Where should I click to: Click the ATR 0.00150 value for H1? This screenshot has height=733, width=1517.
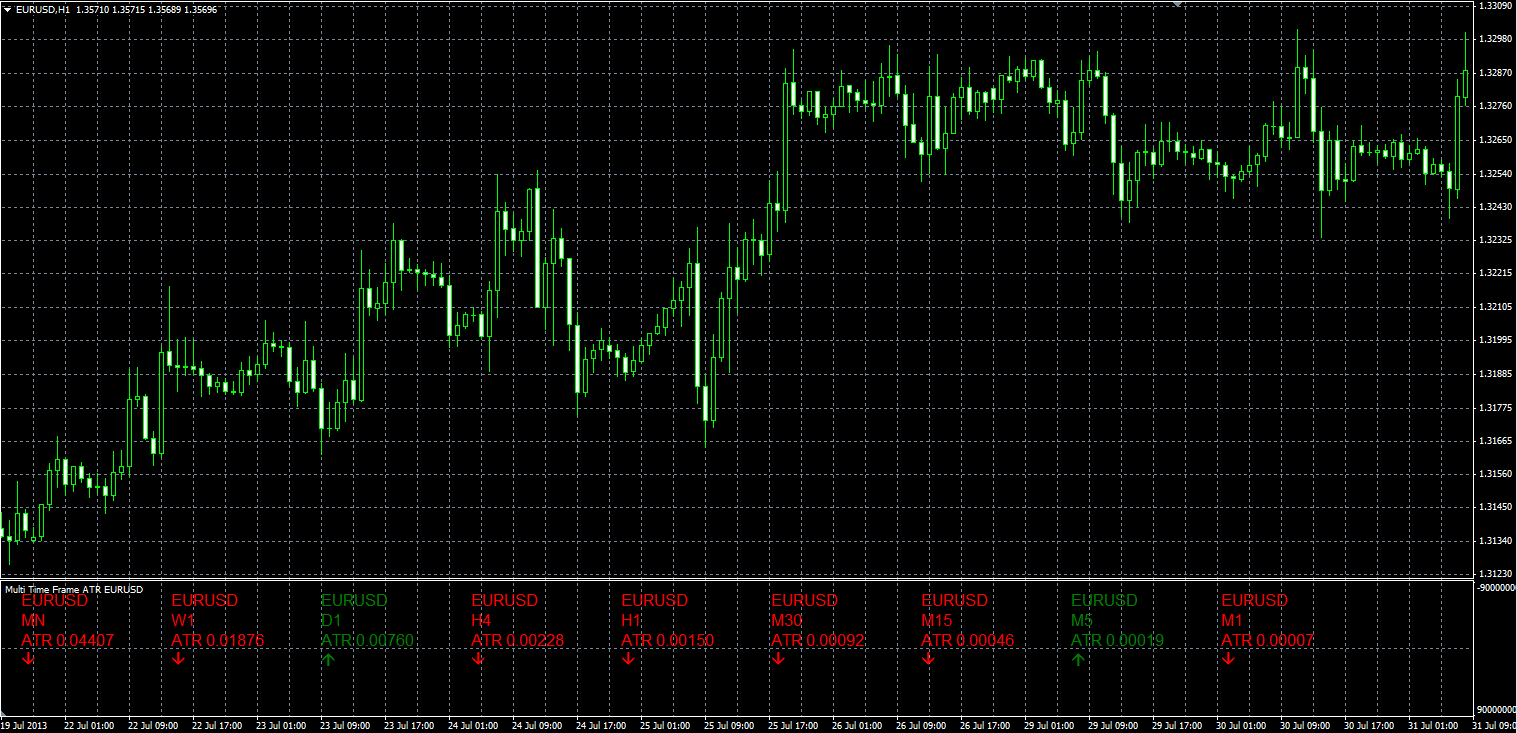pos(668,640)
